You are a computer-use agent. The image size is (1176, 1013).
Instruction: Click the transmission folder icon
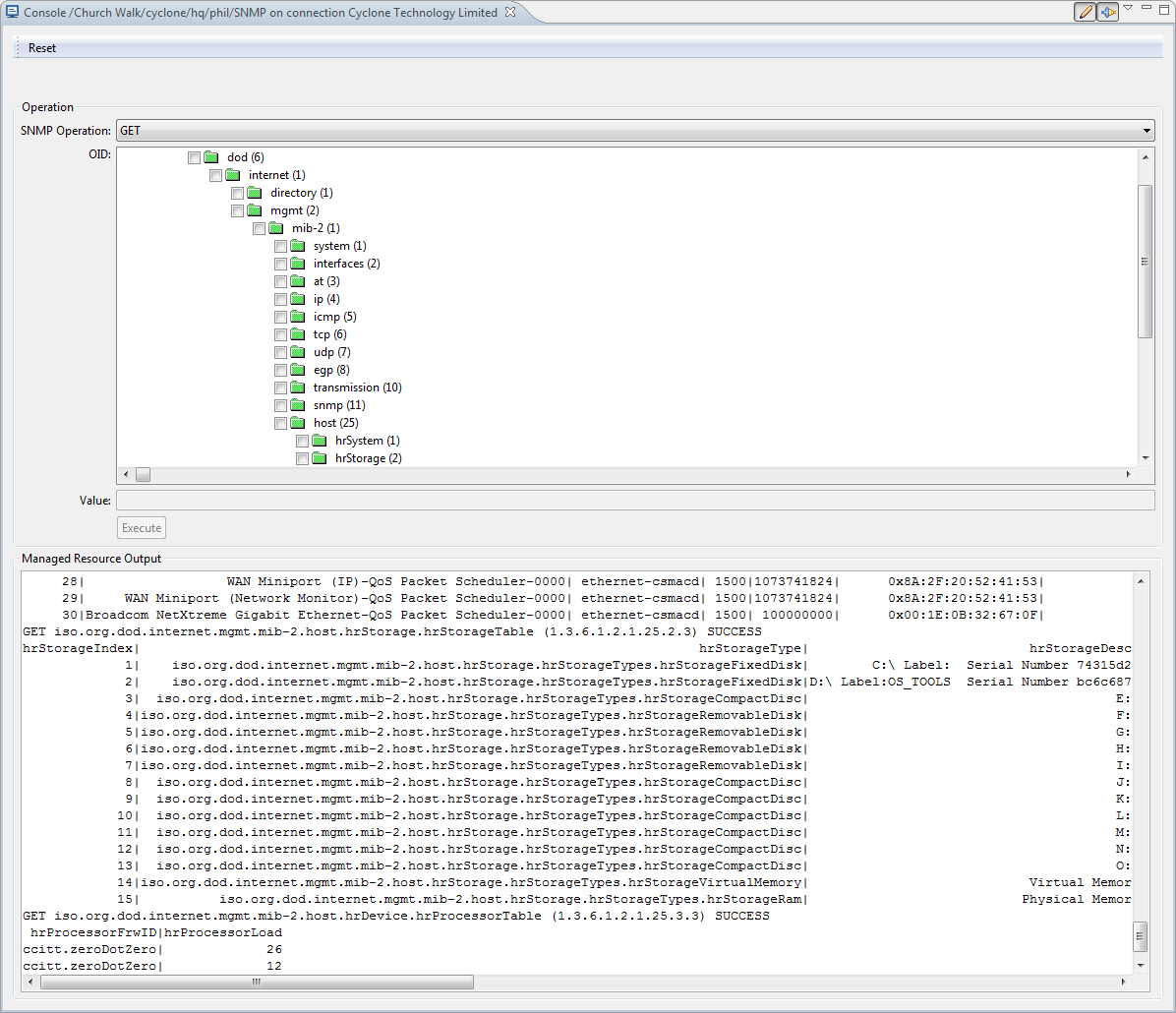point(298,387)
